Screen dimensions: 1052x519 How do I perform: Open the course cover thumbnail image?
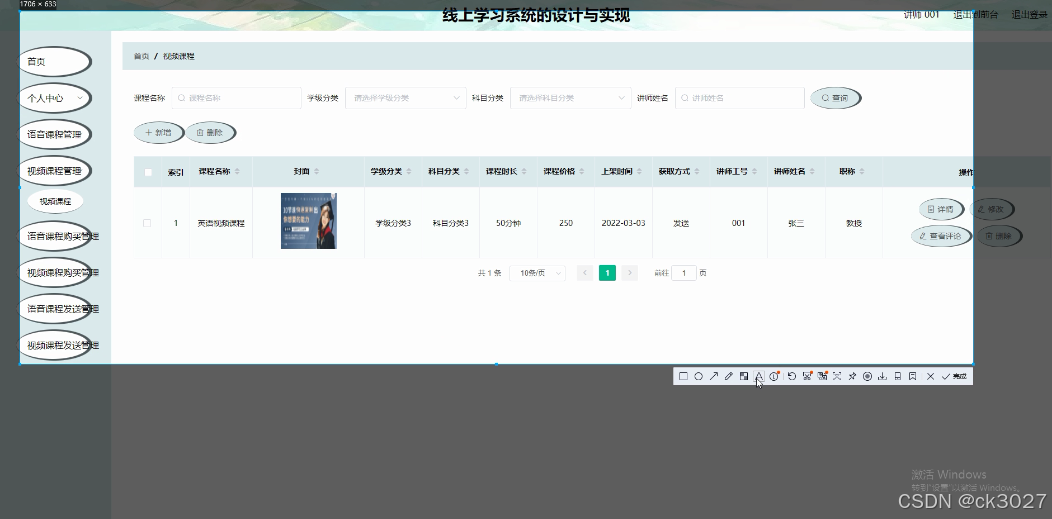click(309, 221)
